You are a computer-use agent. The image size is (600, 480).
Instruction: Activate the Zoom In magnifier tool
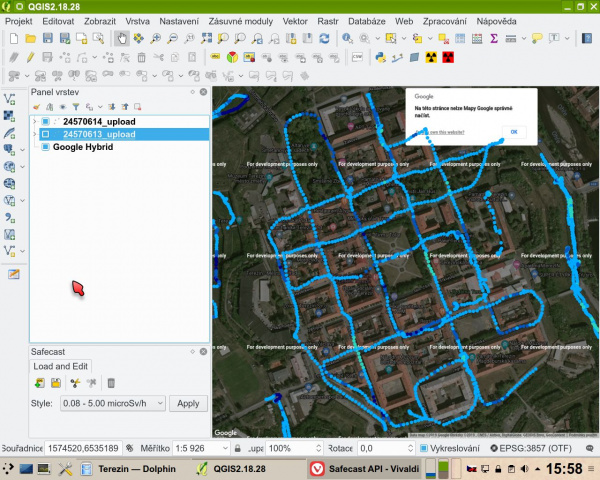[x=155, y=38]
